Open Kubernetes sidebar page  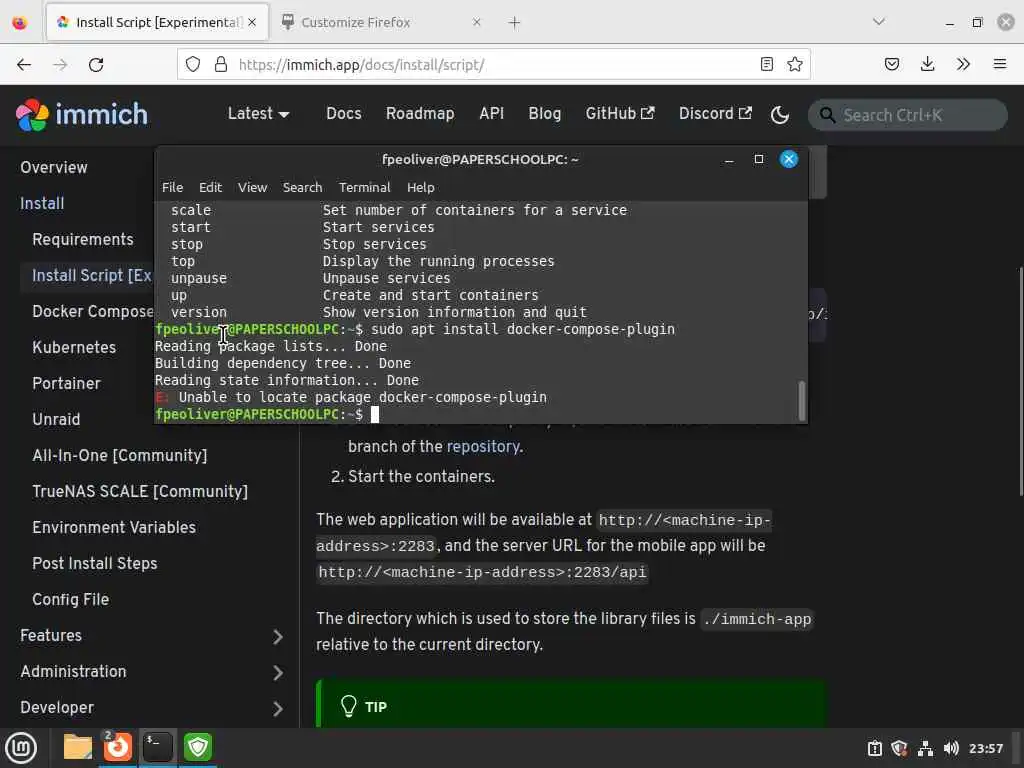[74, 347]
